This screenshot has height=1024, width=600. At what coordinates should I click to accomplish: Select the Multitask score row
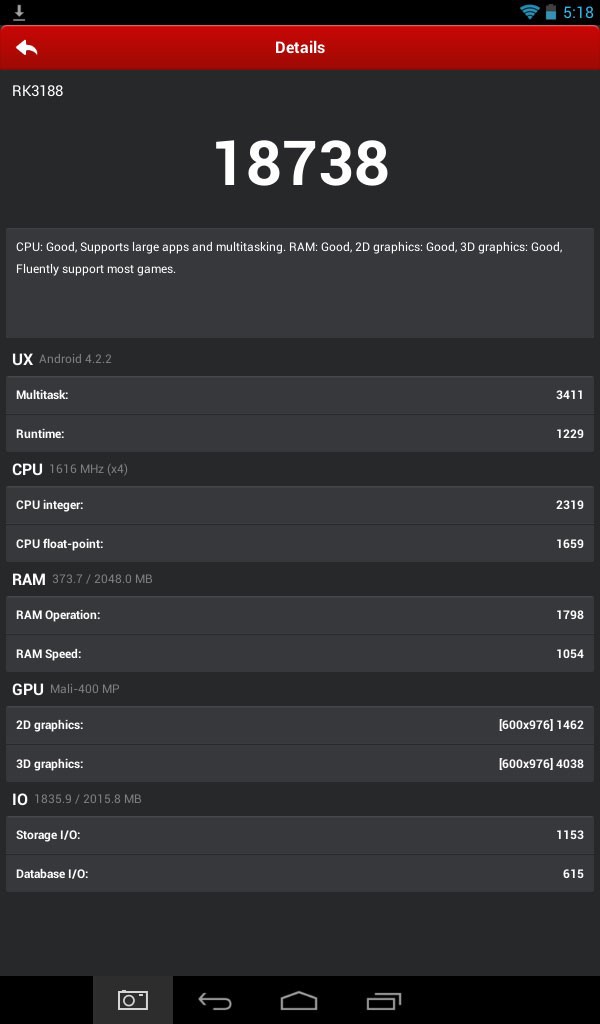click(300, 395)
